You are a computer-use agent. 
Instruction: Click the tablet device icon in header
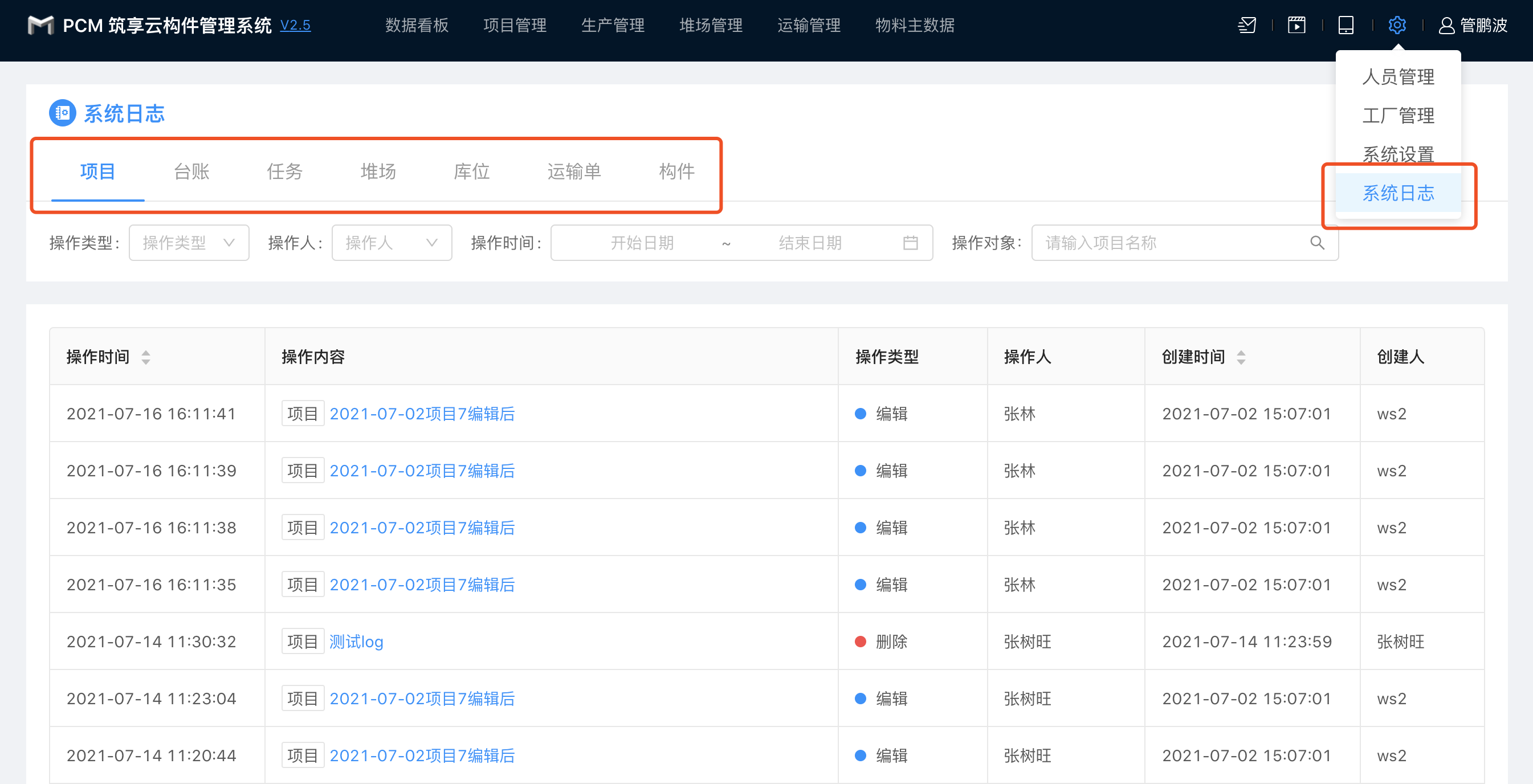tap(1346, 25)
